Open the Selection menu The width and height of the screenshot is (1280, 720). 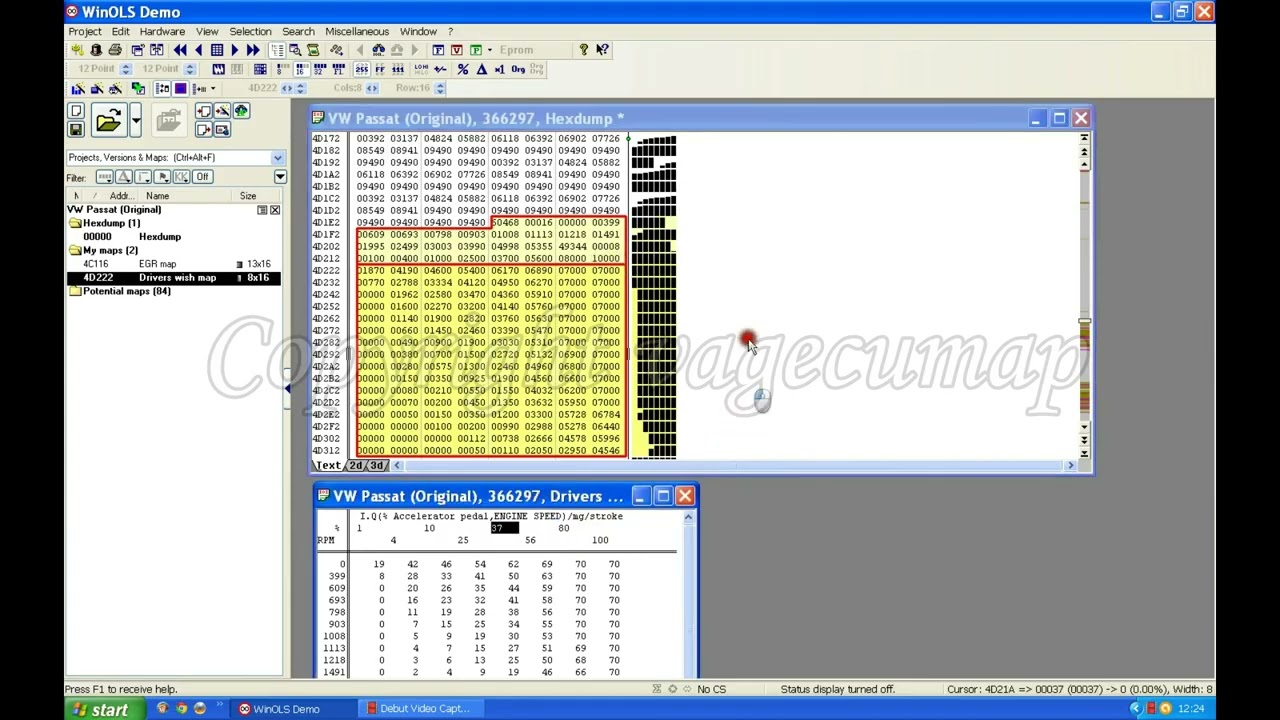point(250,31)
